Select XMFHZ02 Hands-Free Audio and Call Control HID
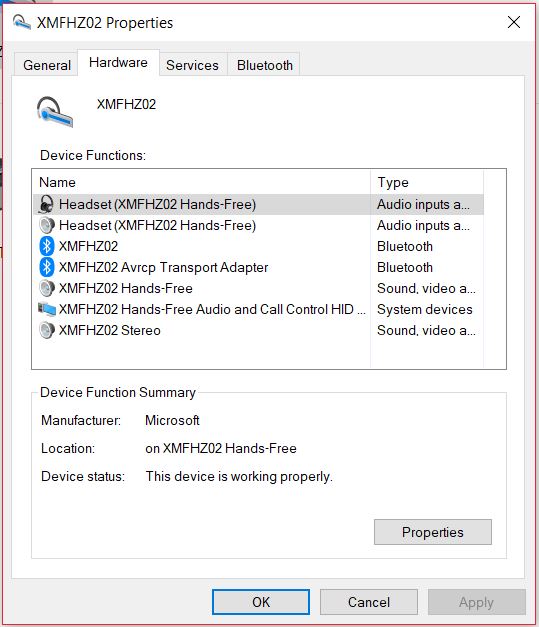 tap(212, 309)
